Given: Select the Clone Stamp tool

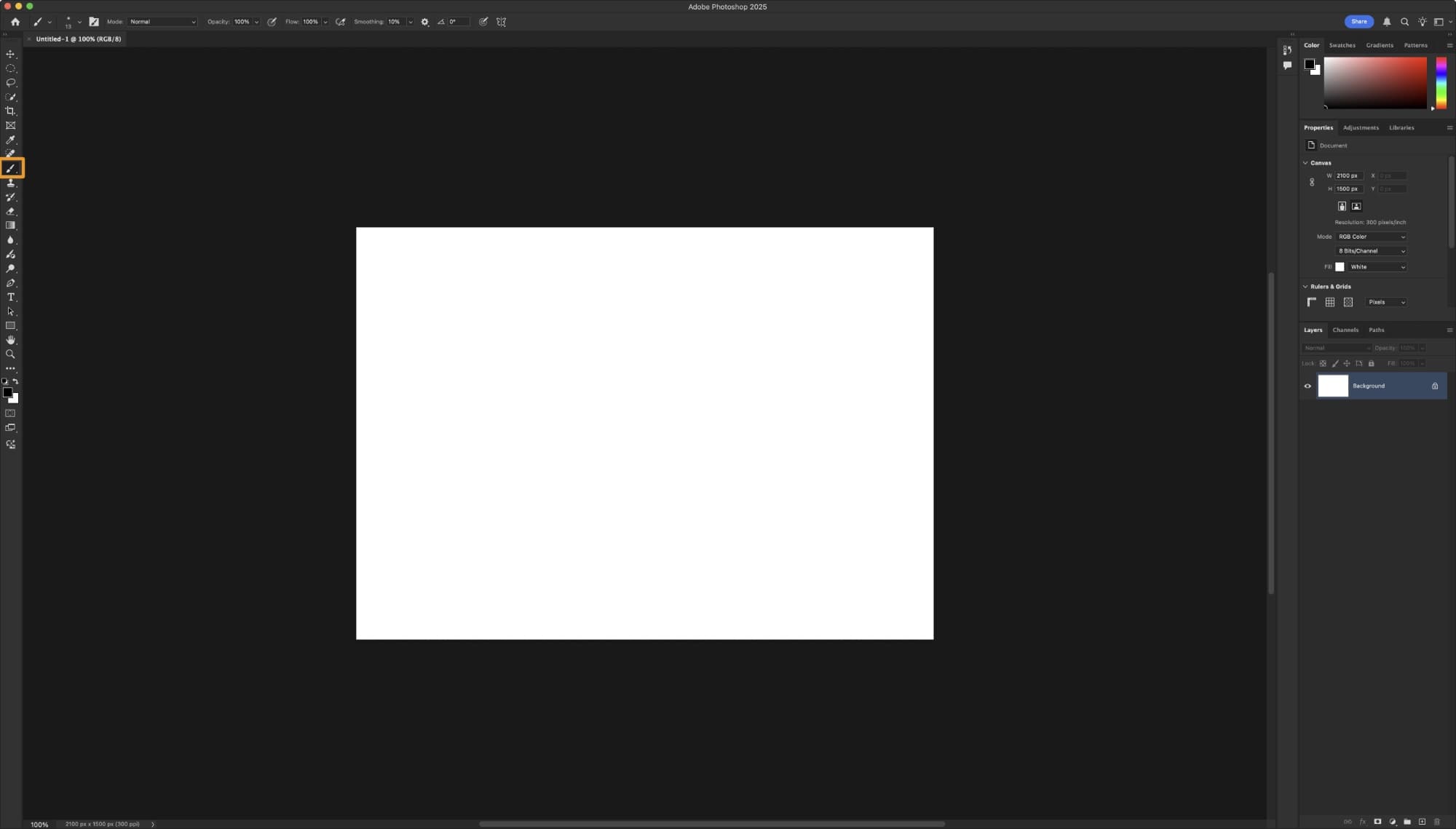Looking at the screenshot, I should point(10,183).
